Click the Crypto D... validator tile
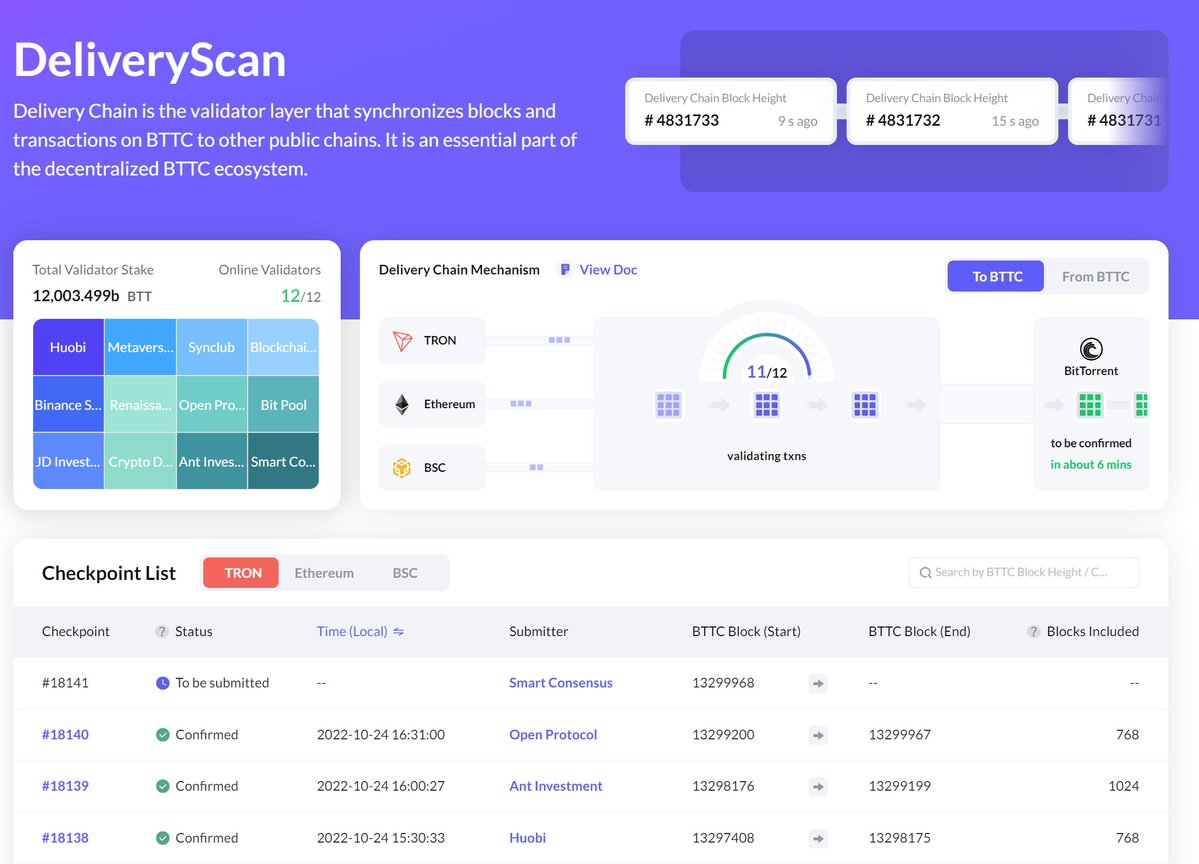 140,461
